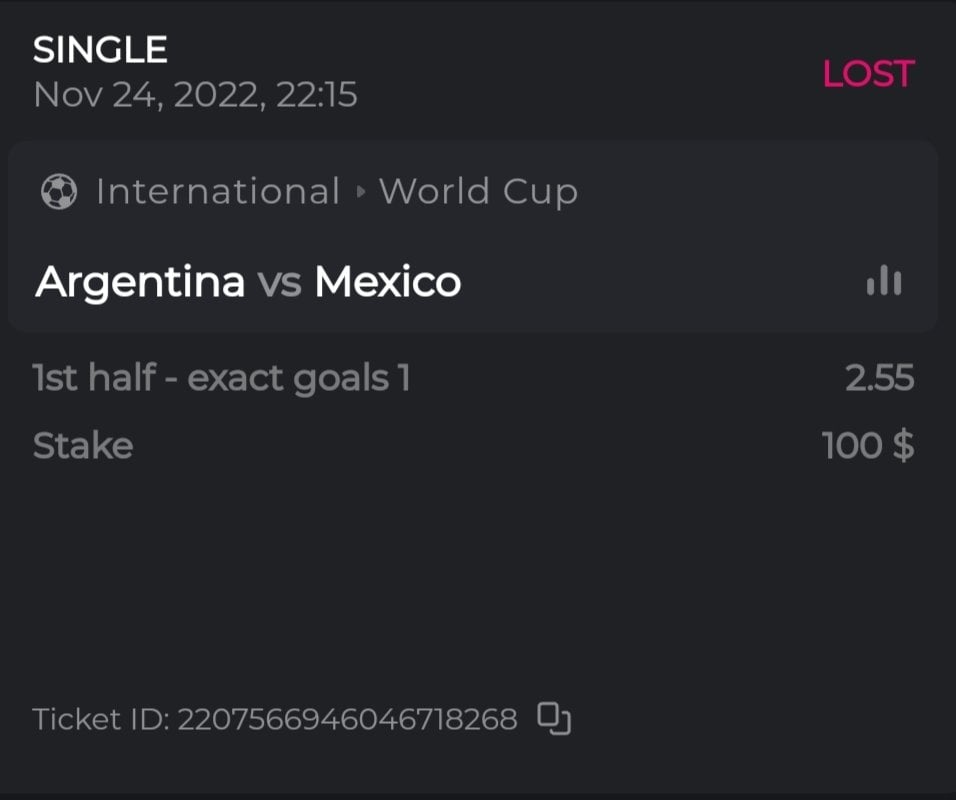Click the arrow between International and World Cup
The height and width of the screenshot is (800, 956).
click(361, 191)
